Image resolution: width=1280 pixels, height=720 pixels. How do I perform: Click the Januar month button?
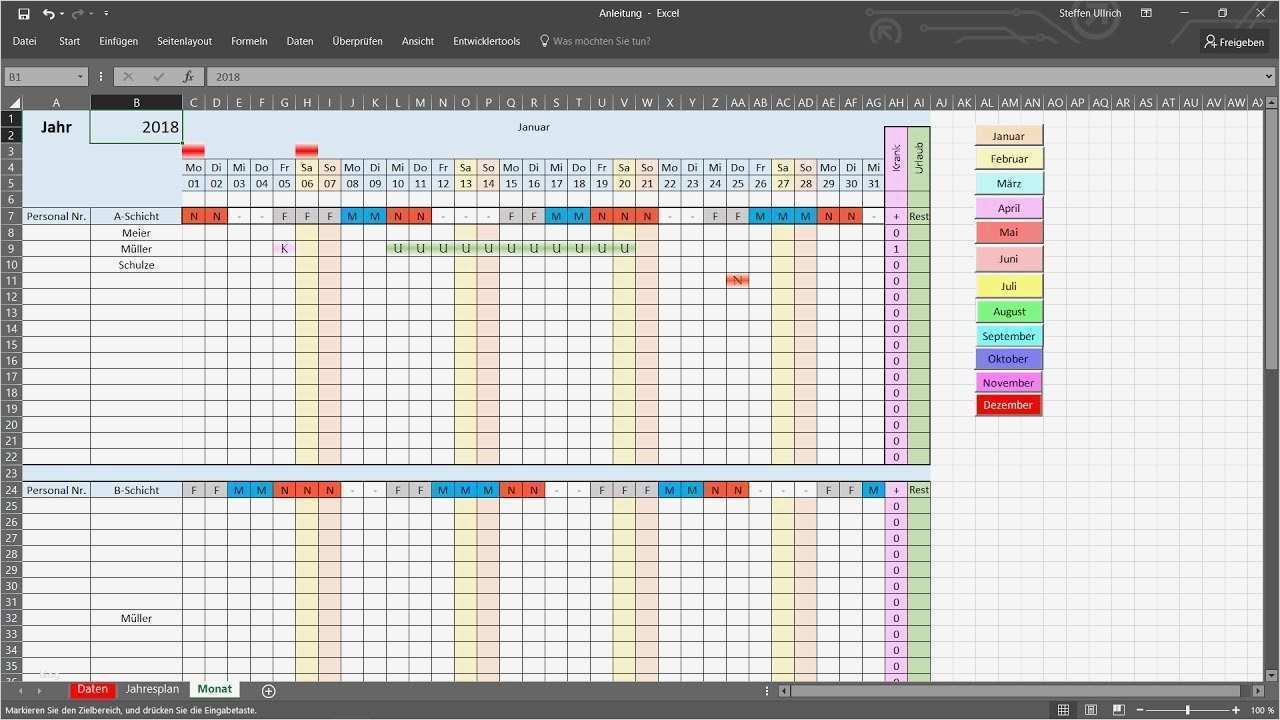tap(1008, 136)
